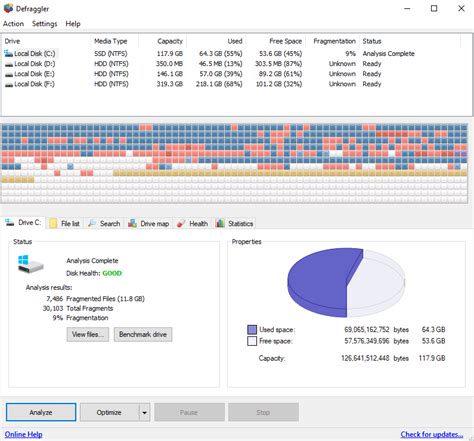The image size is (474, 441).
Task: Click the Windows drive icon in Status
Action: [x=30, y=264]
